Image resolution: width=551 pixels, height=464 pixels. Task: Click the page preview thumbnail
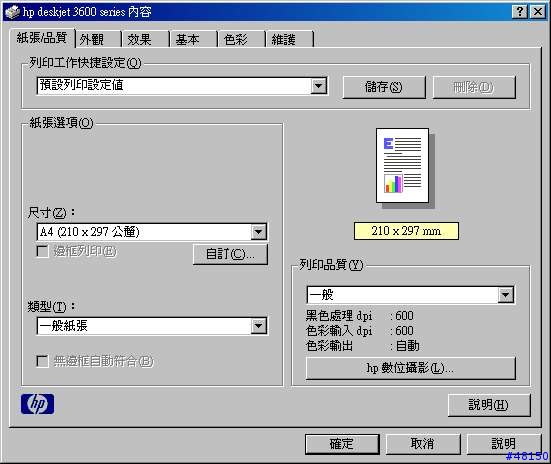pos(403,166)
